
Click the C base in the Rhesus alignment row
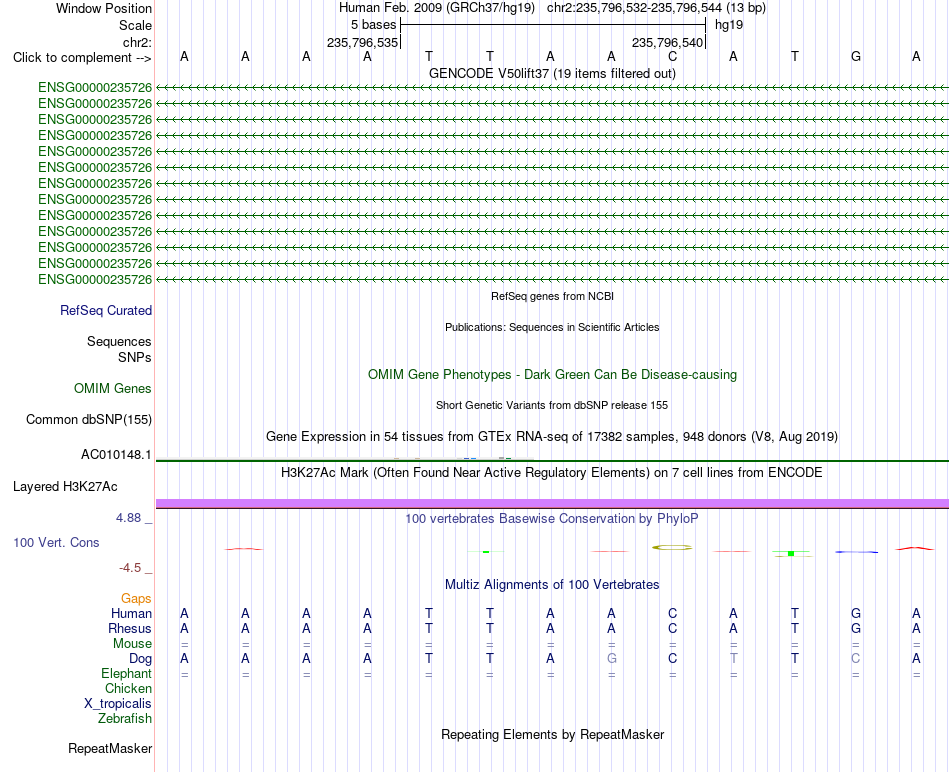click(x=673, y=628)
